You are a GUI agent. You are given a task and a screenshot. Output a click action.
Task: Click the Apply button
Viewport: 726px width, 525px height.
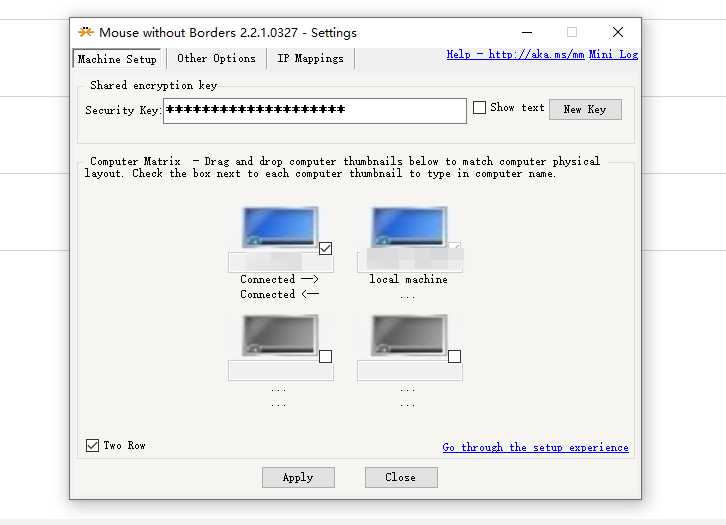(x=298, y=477)
